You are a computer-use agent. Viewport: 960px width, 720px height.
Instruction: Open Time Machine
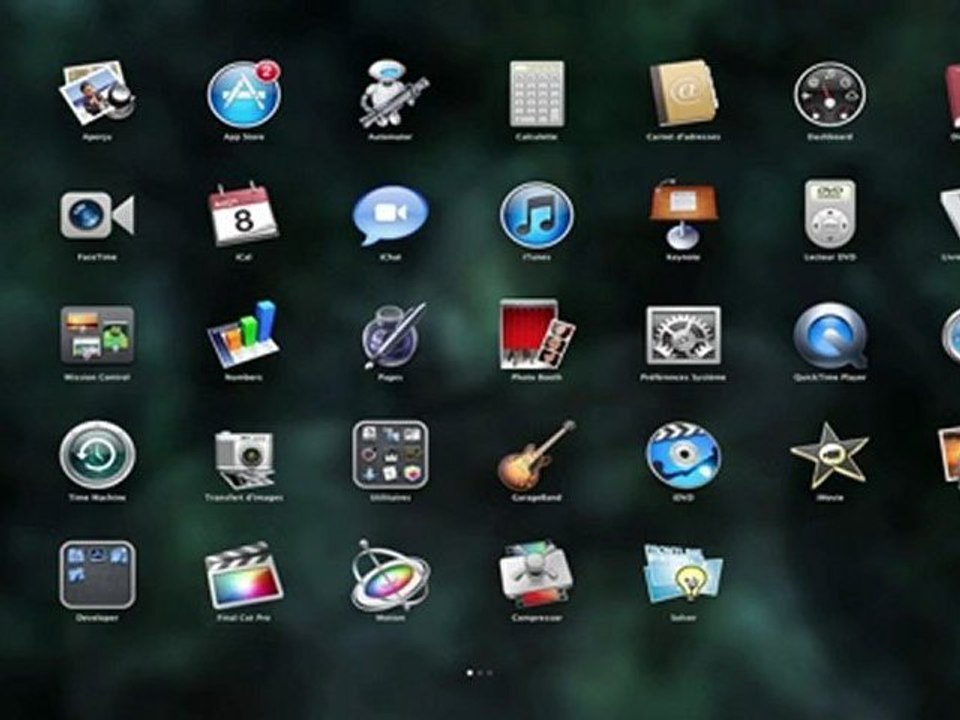point(97,455)
